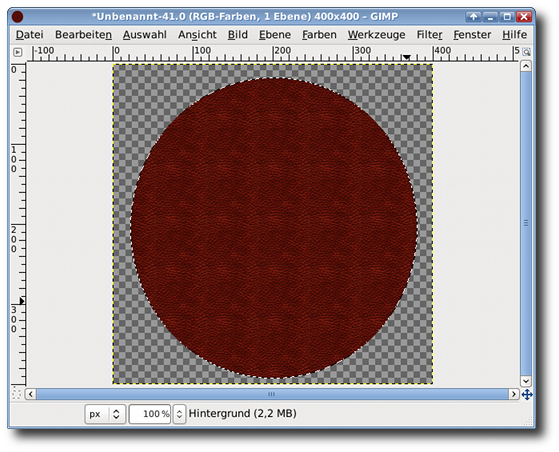Open the zoom percentage dropdown arrows
The height and width of the screenshot is (452, 559).
tap(179, 414)
